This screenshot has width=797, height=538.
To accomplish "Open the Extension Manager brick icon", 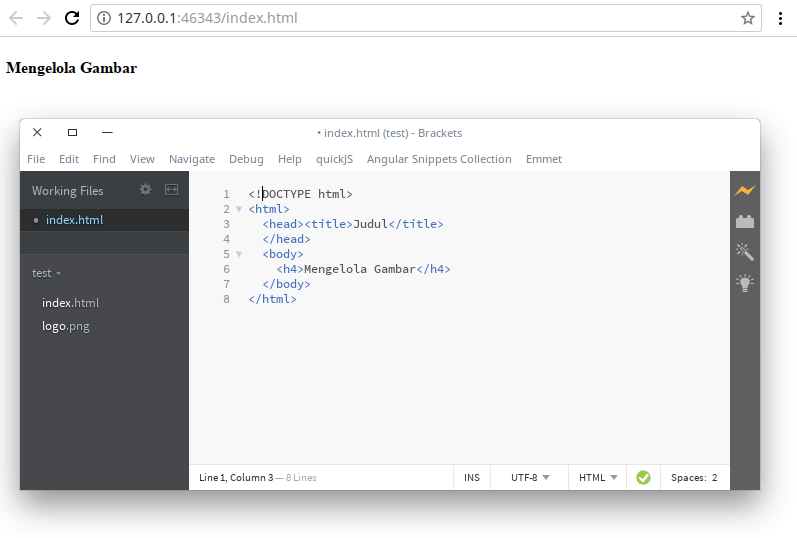I will [745, 221].
